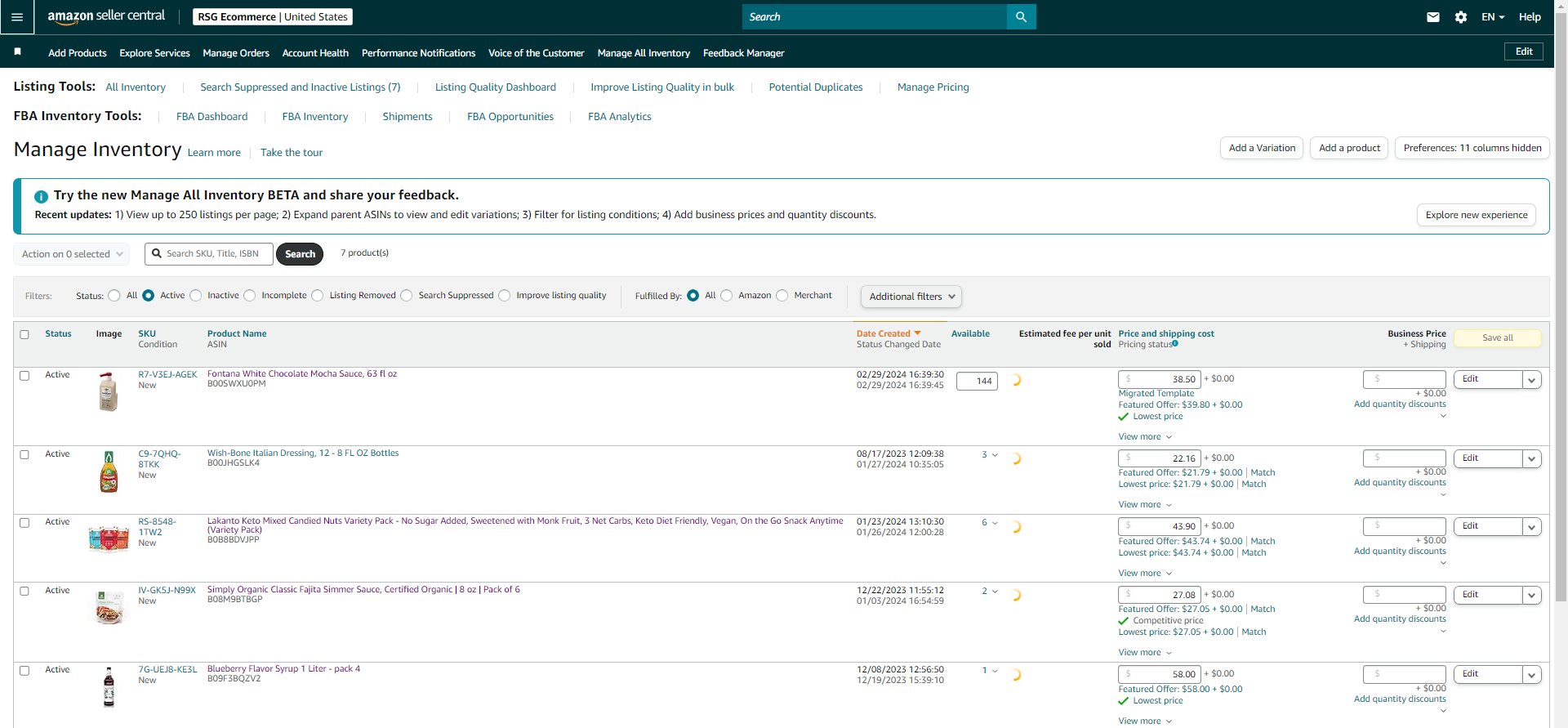Open the settings gear icon
Viewport: 1568px width, 728px height.
1461,17
